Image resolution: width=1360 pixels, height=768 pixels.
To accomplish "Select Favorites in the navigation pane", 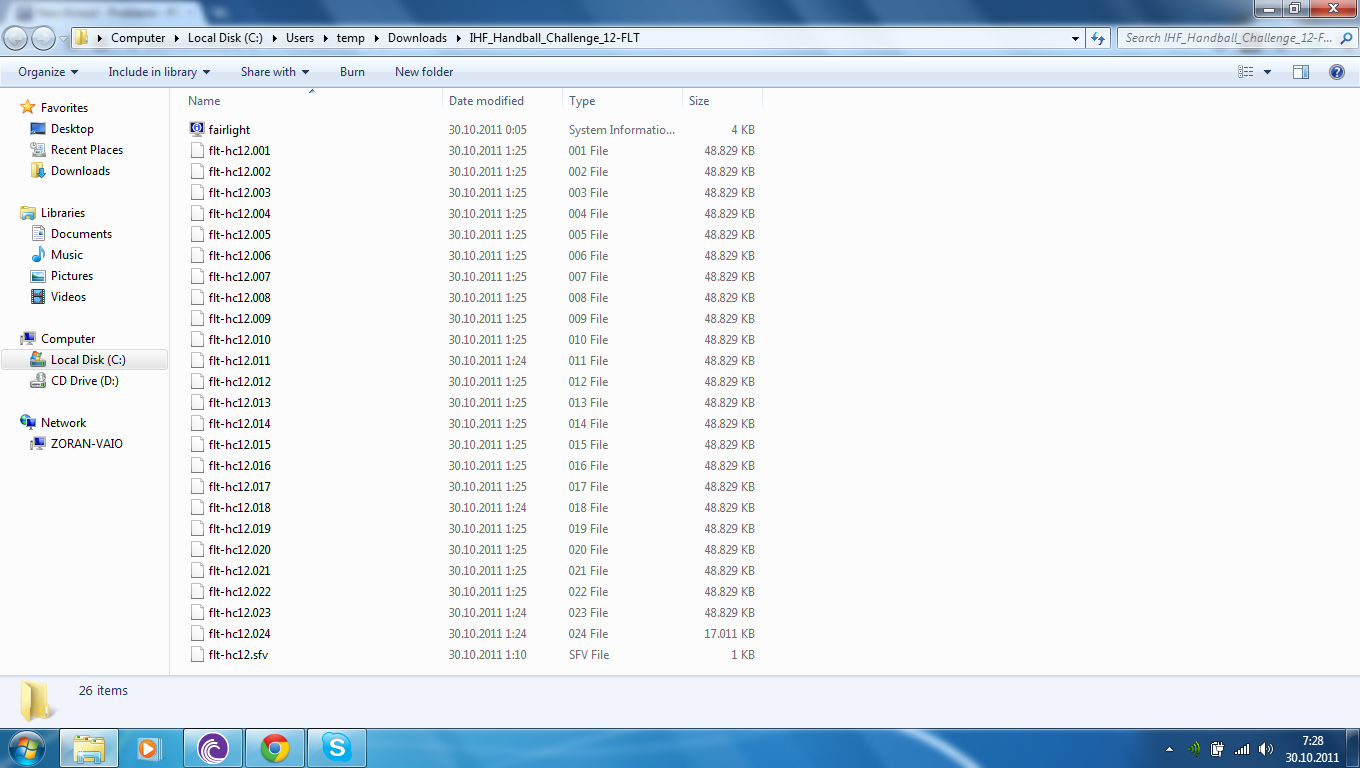I will pos(64,108).
